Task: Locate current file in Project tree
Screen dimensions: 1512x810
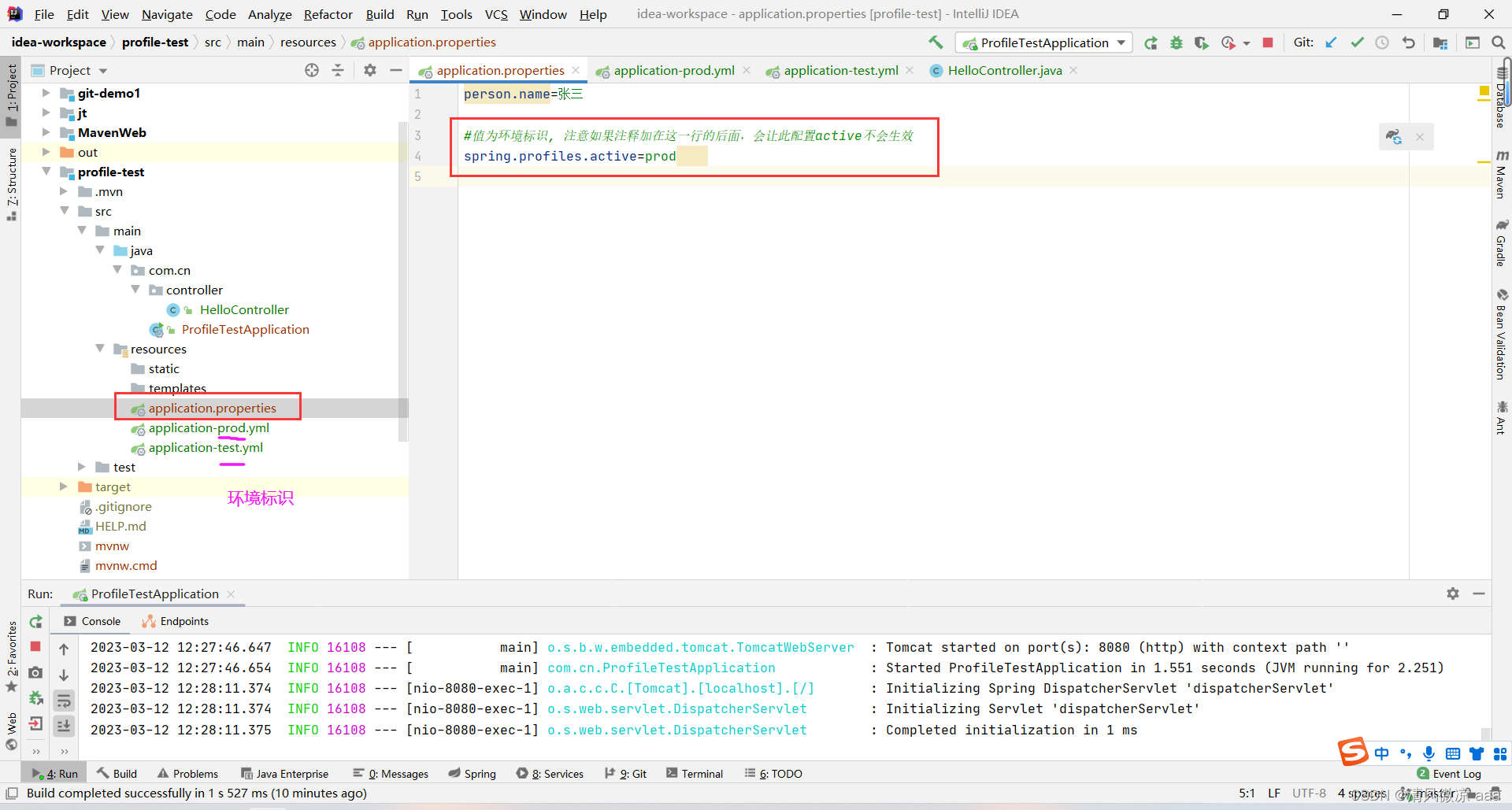Action: (x=312, y=70)
